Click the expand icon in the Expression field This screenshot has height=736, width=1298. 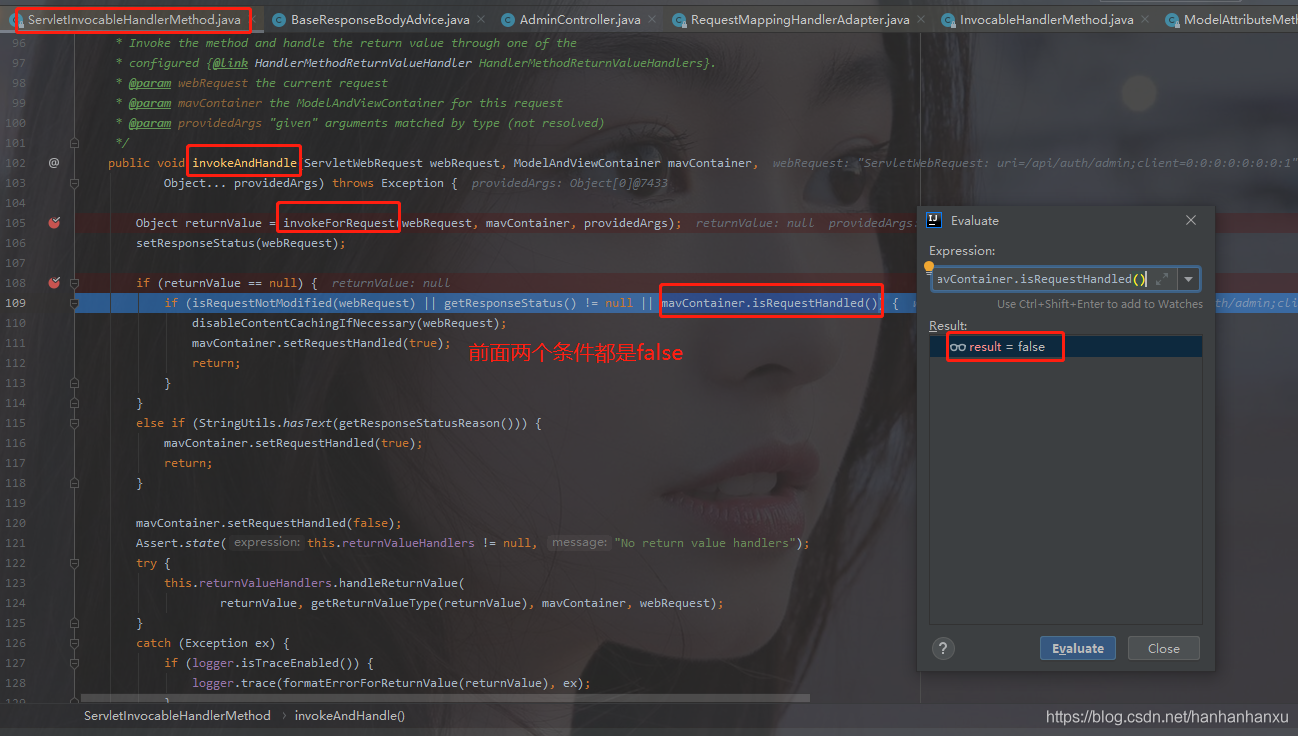(1161, 280)
